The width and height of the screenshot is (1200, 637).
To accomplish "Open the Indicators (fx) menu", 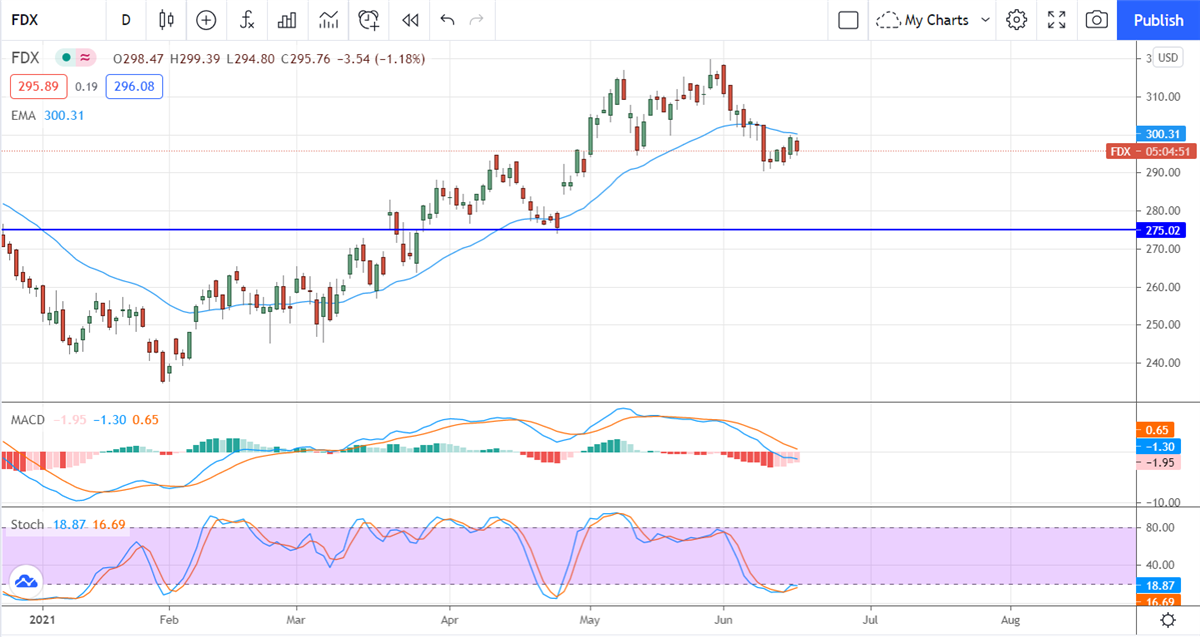I will click(246, 20).
